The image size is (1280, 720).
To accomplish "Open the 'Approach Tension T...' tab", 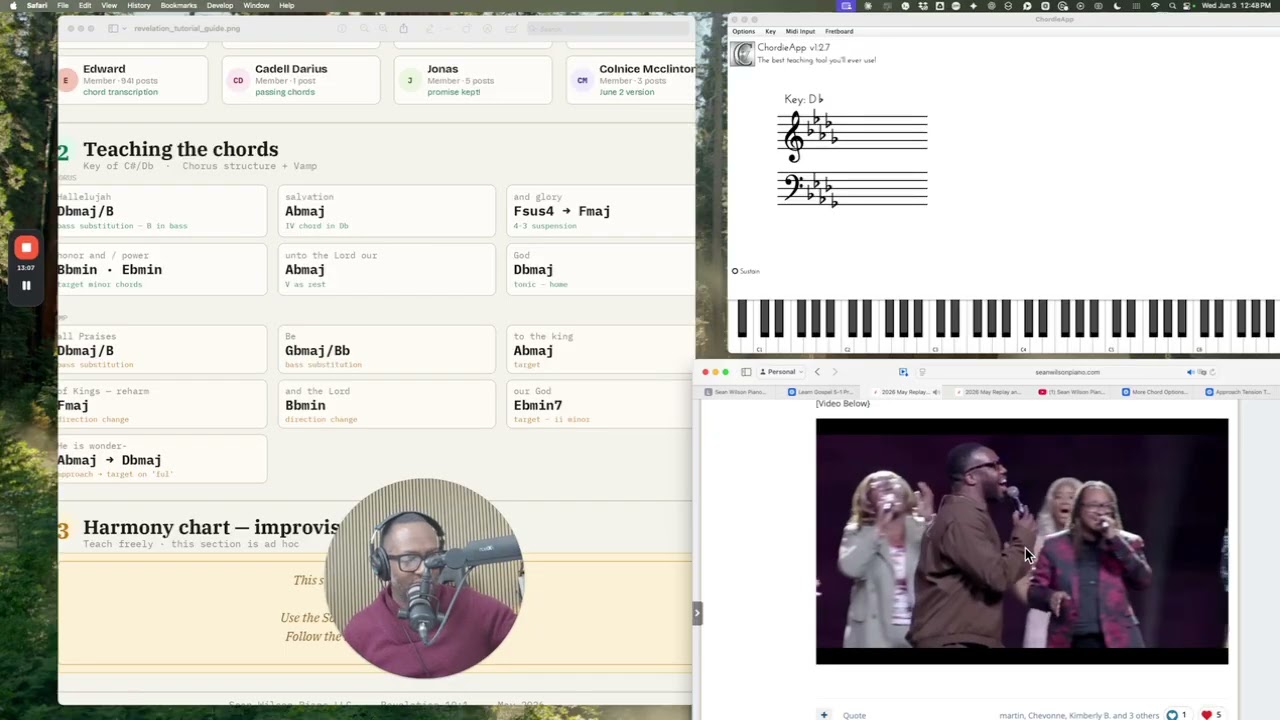I will (x=1240, y=392).
